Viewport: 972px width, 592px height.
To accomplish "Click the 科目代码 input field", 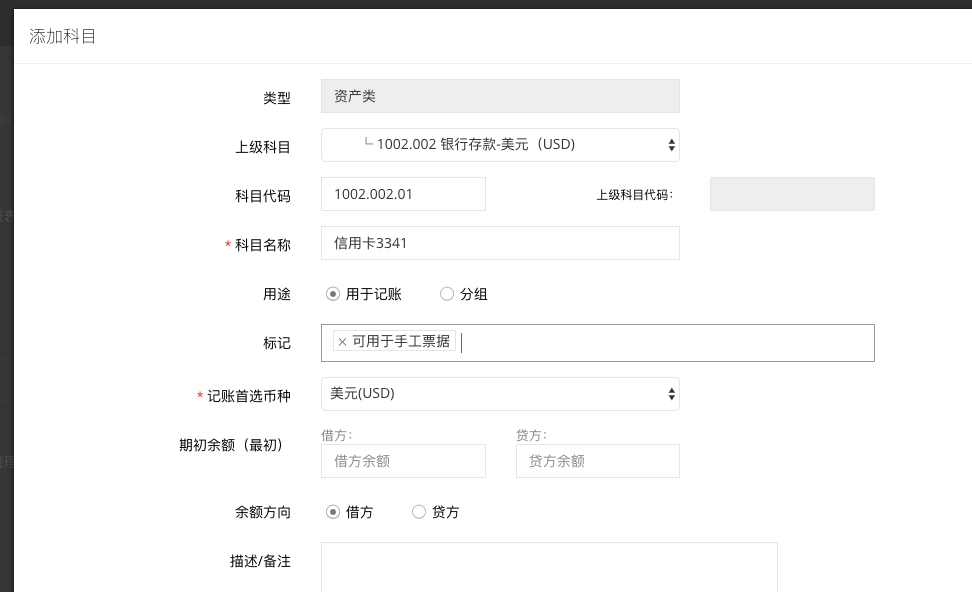I will [403, 194].
